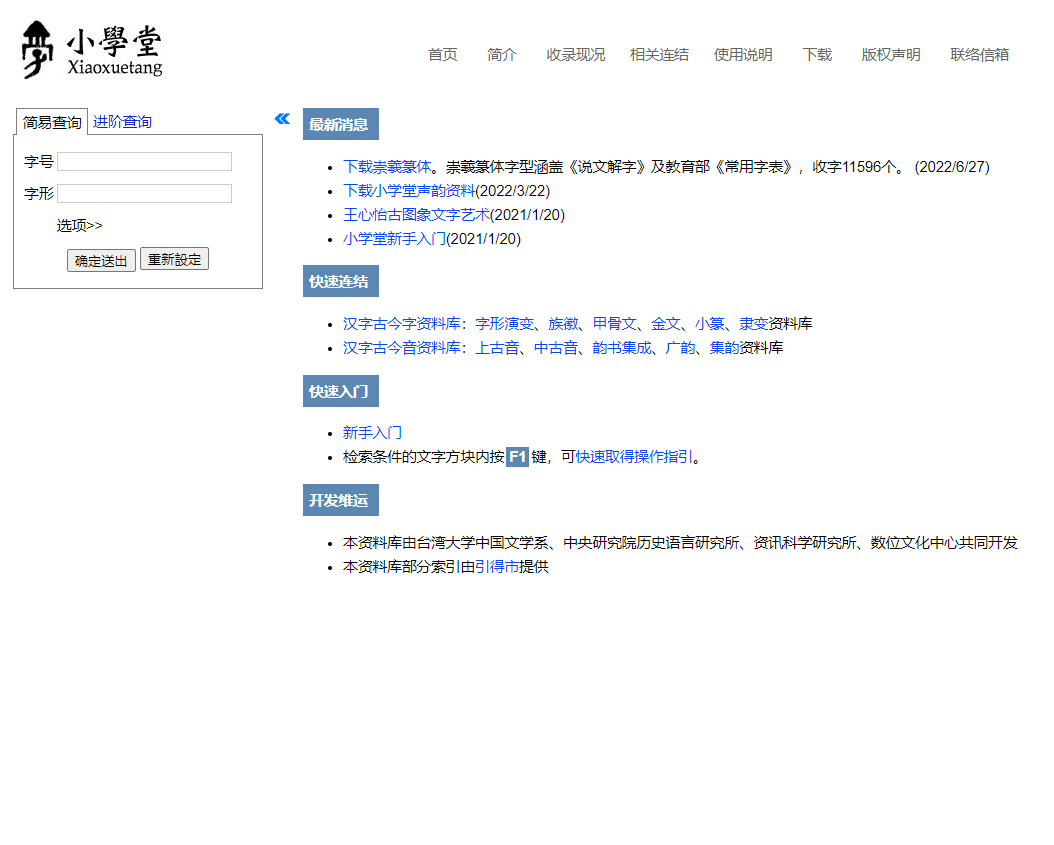
Task: Go to 收录现况 in the navigation
Action: click(x=575, y=54)
